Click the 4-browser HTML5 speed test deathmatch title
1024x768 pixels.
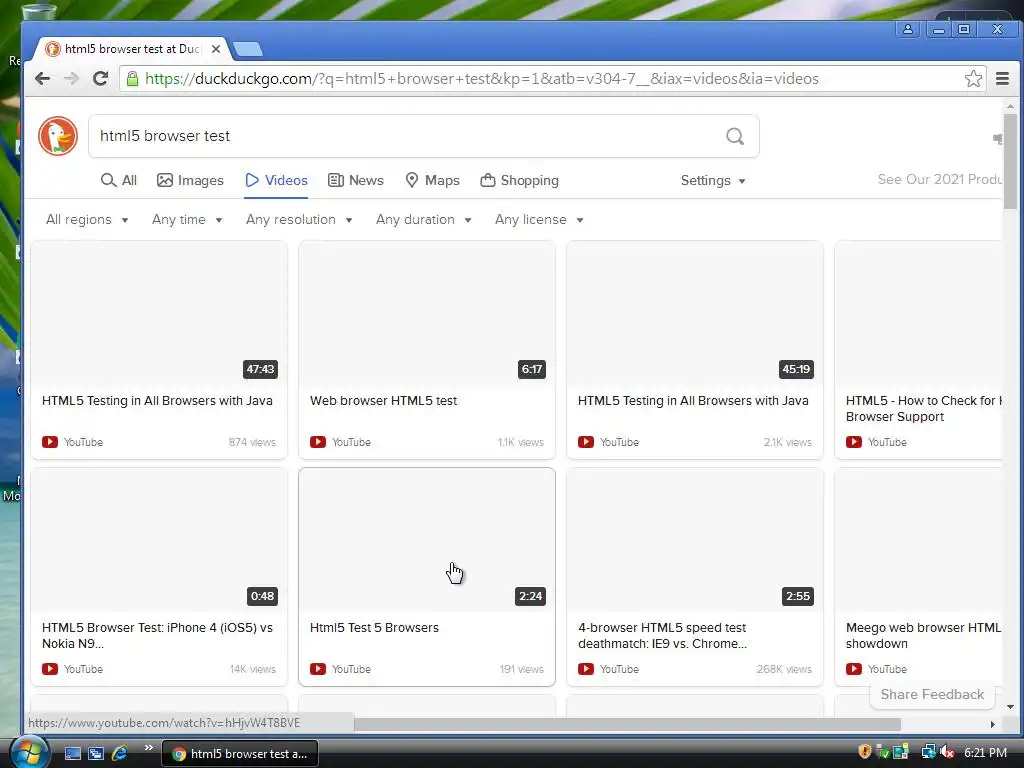point(662,635)
